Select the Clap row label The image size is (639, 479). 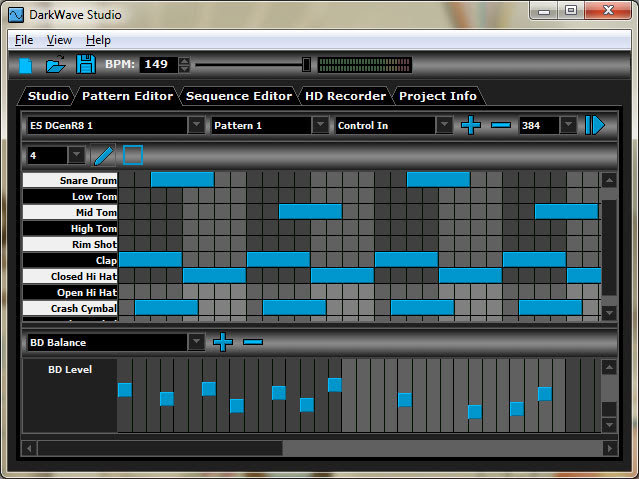pos(70,260)
